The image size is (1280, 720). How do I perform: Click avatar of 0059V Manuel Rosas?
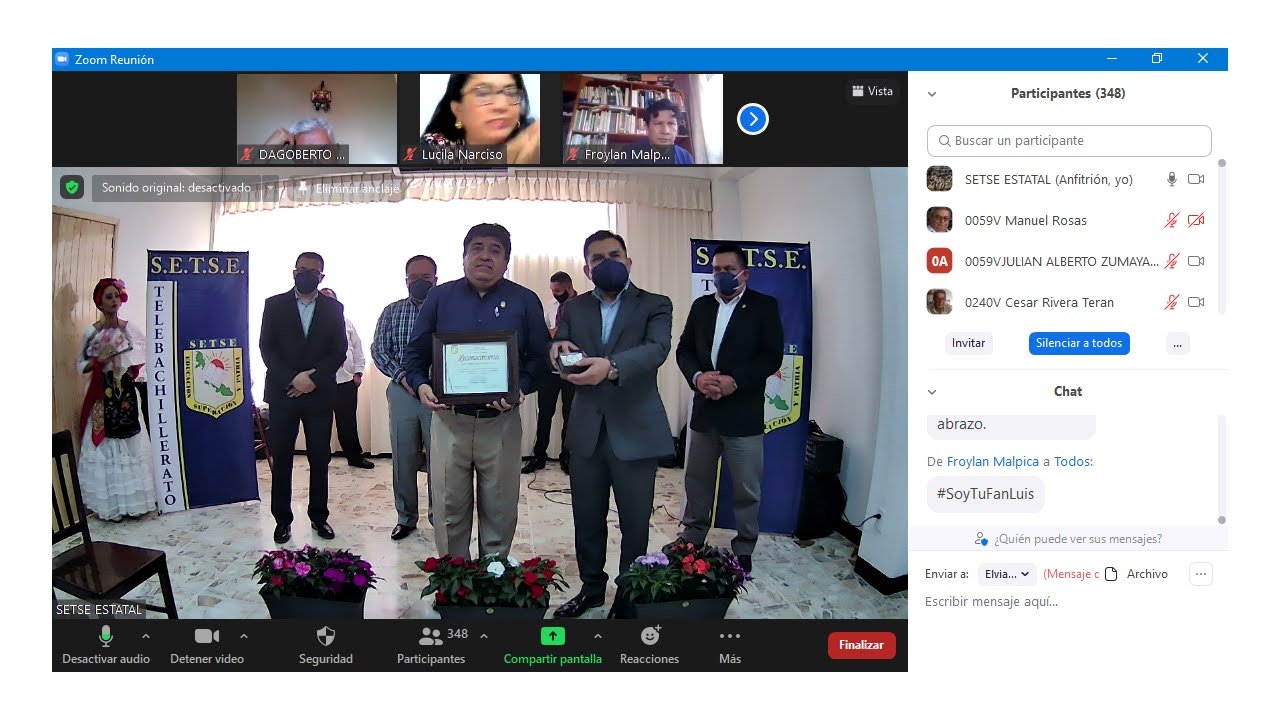pos(939,220)
